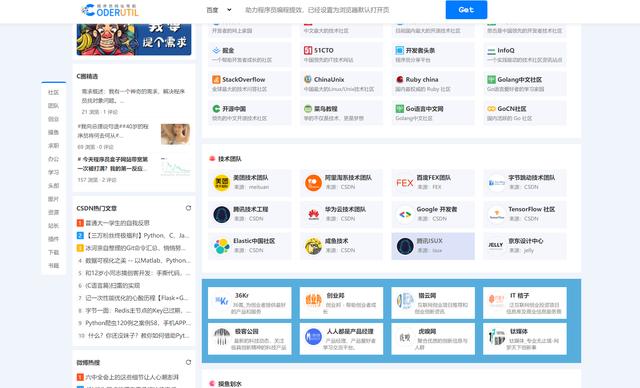Select 图片 in the side navigation
The image size is (640, 388).
pos(53,199)
